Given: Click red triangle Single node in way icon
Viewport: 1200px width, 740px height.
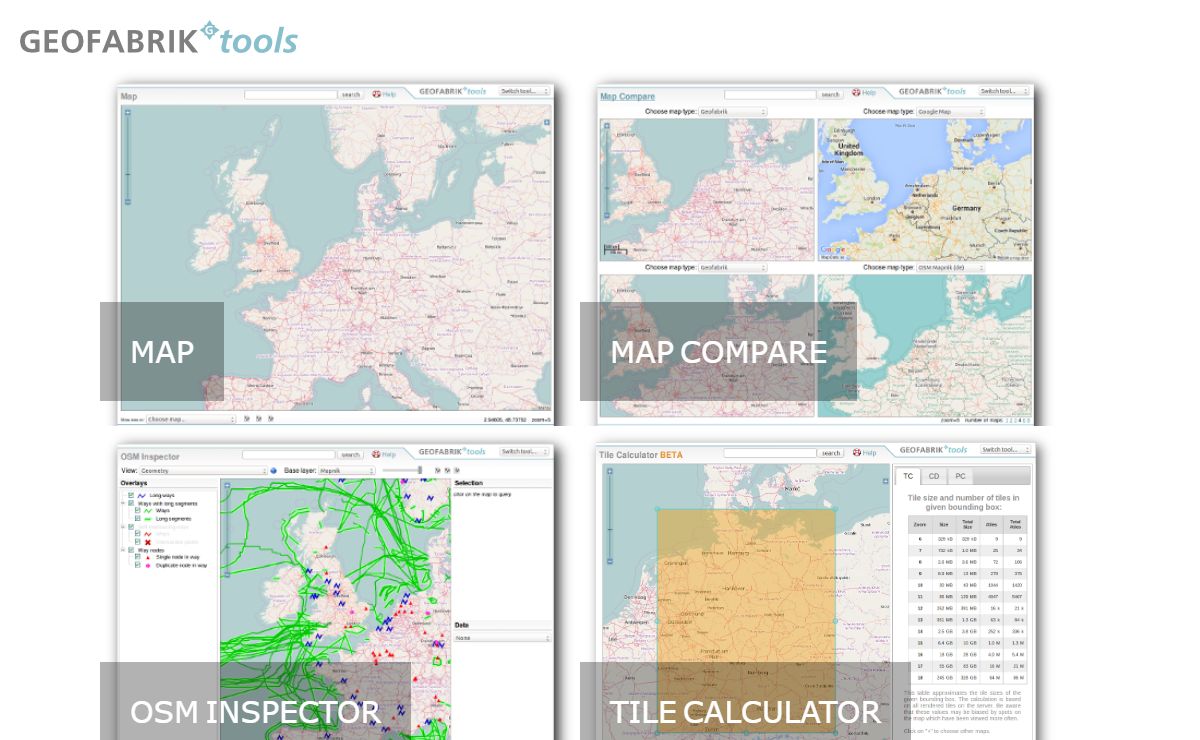Looking at the screenshot, I should point(148,557).
